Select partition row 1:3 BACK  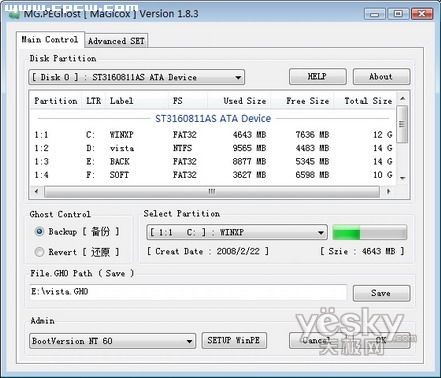coord(213,162)
